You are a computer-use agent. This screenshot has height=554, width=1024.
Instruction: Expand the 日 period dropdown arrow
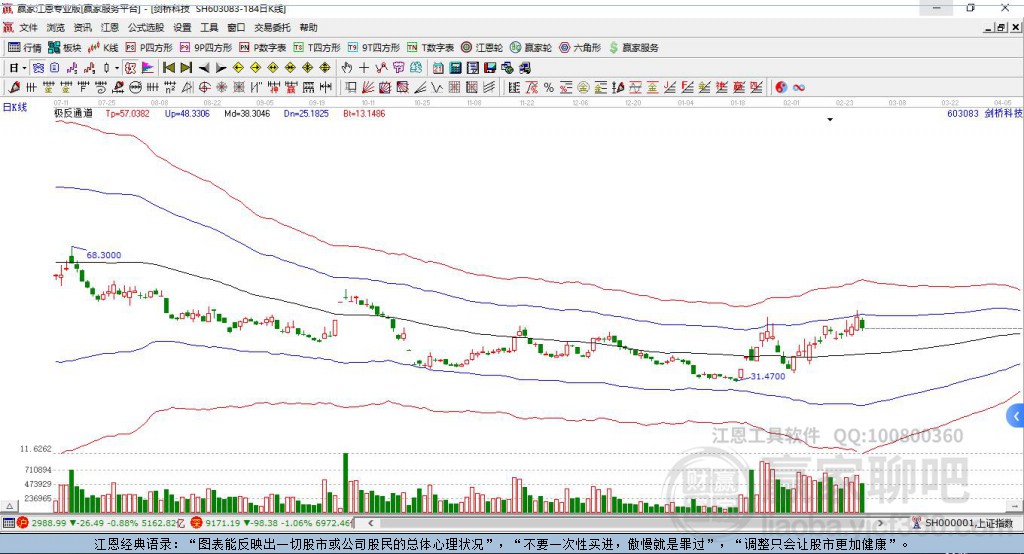[24, 68]
